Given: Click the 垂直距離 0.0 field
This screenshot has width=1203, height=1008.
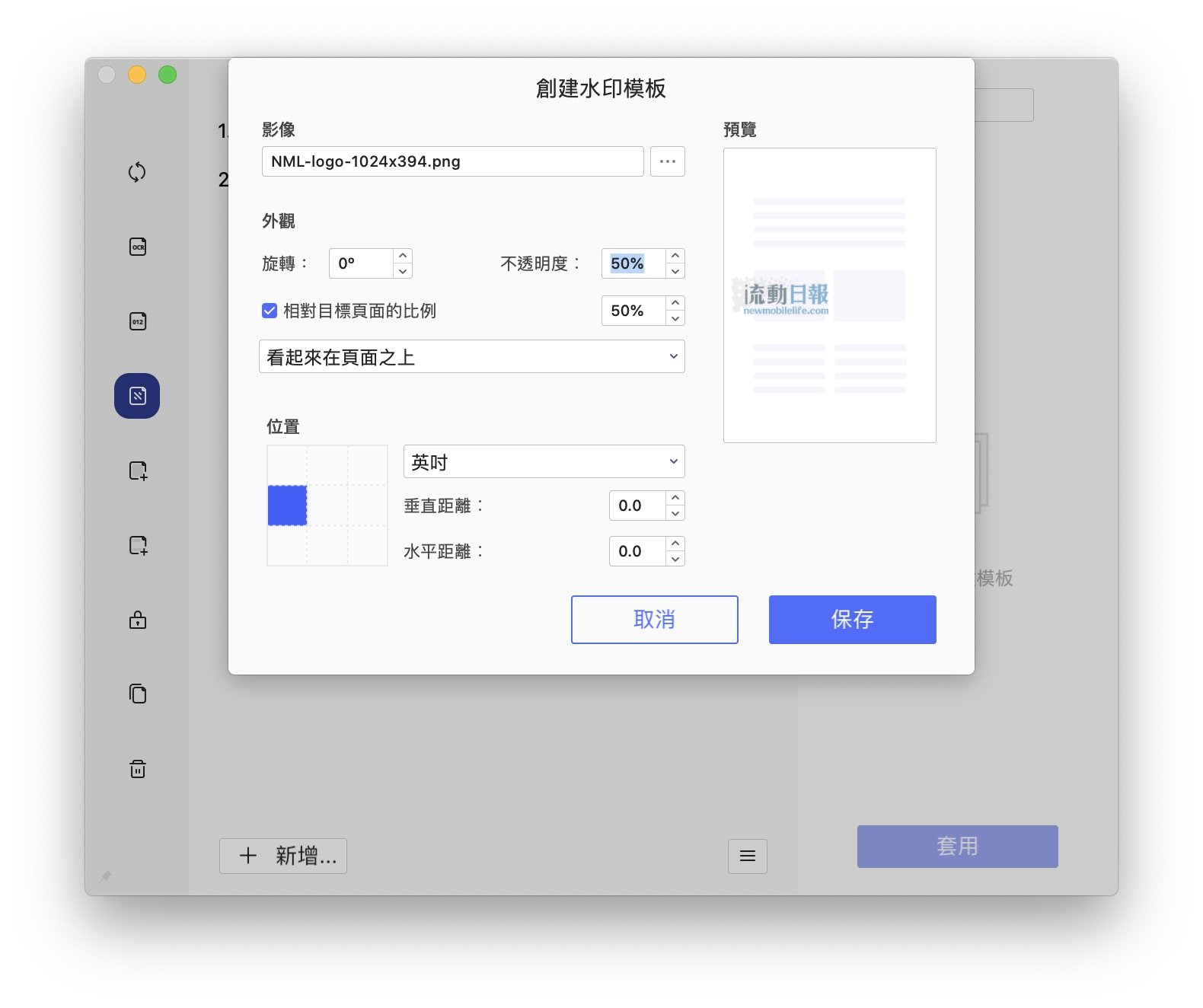Looking at the screenshot, I should (x=638, y=506).
